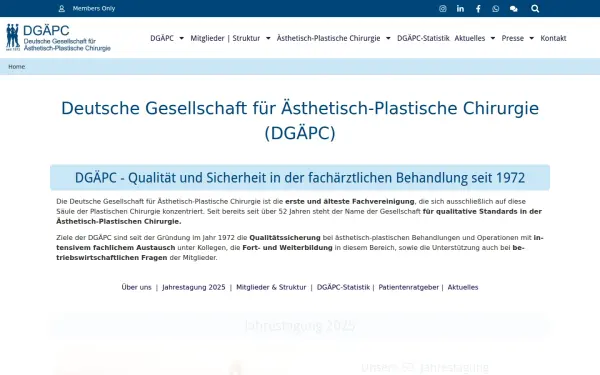Open the Ästhetisch-Plastische Chirurgie menu
This screenshot has height=375, width=600.
coord(328,38)
